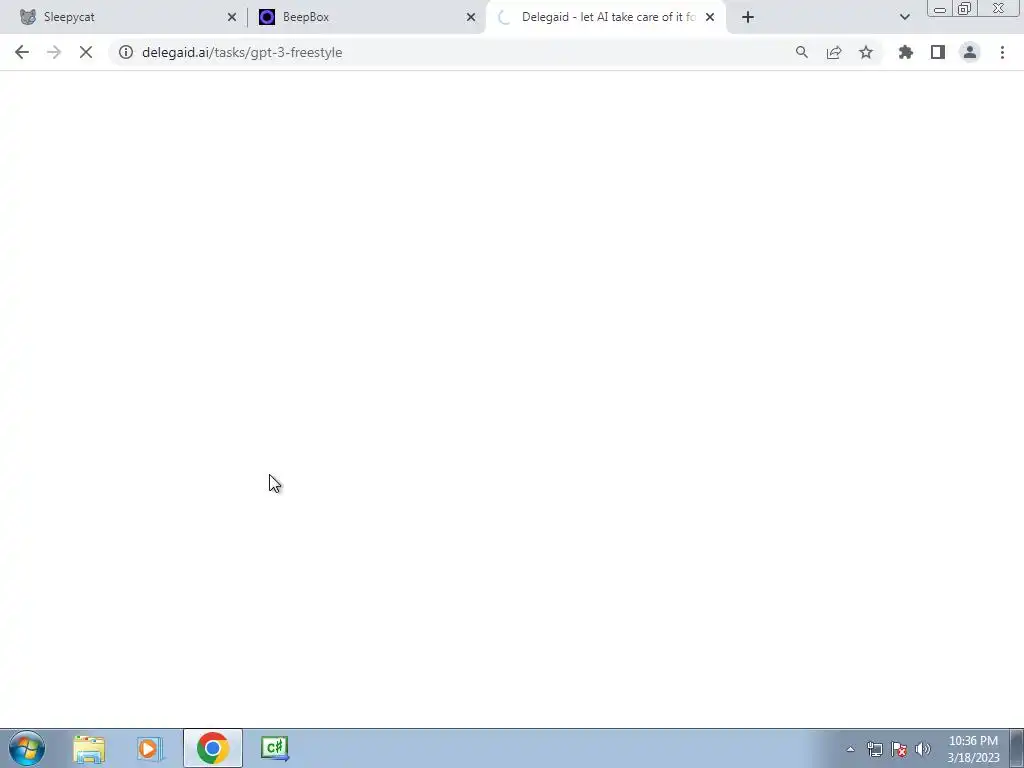Open the Windows Start menu
This screenshot has width=1024, height=768.
click(27, 748)
